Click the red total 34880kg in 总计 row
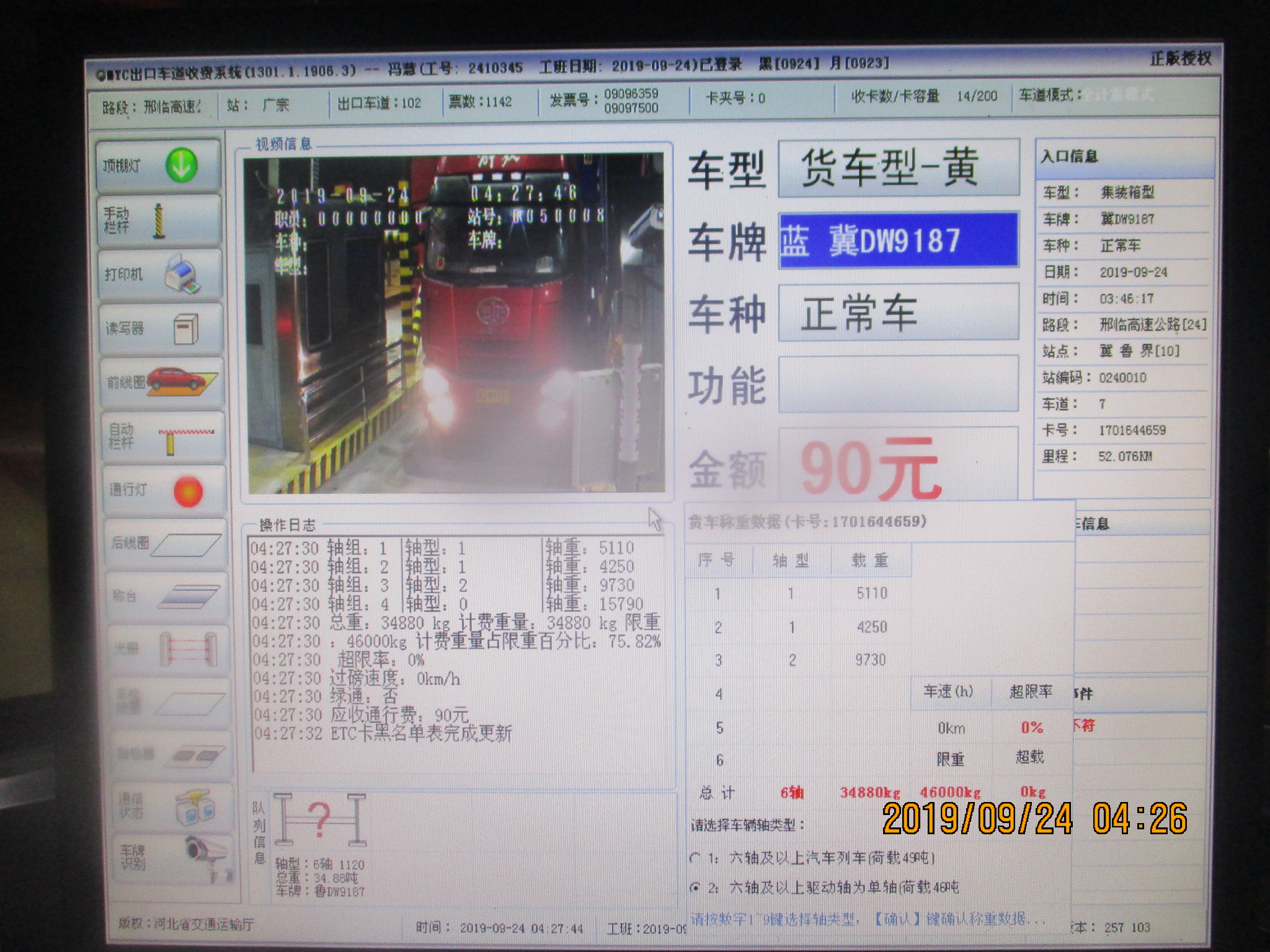The width and height of the screenshot is (1270, 952). tap(870, 793)
